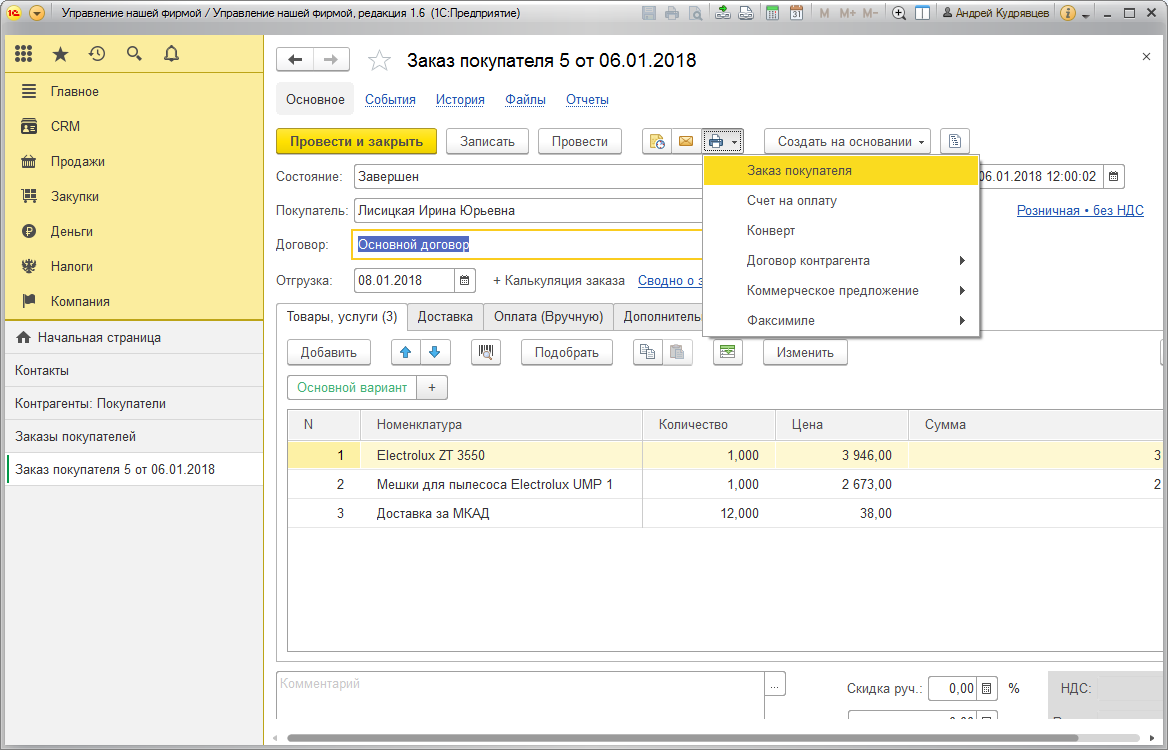The height and width of the screenshot is (750, 1168).
Task: Open Розничная • без НДС link
Action: tap(1080, 211)
